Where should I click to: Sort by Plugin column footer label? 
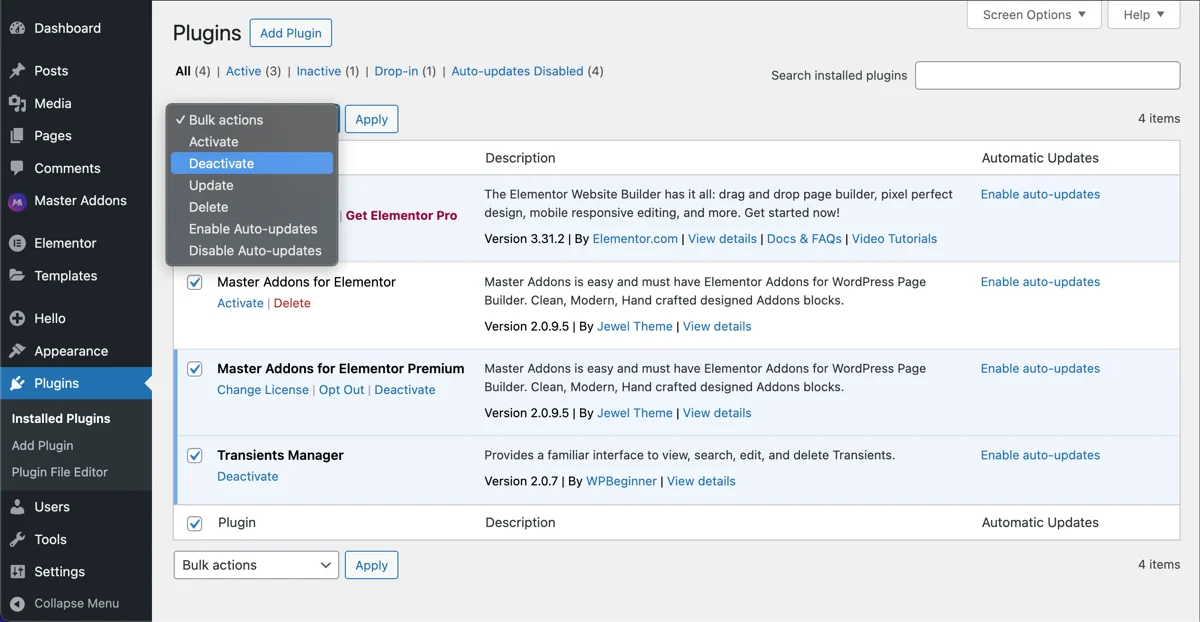tap(237, 522)
